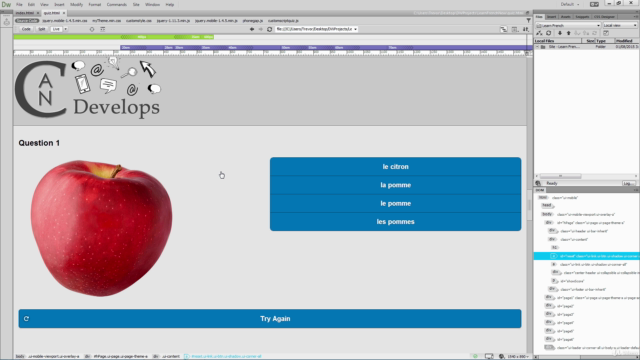Open the Insert menu

[59, 4]
